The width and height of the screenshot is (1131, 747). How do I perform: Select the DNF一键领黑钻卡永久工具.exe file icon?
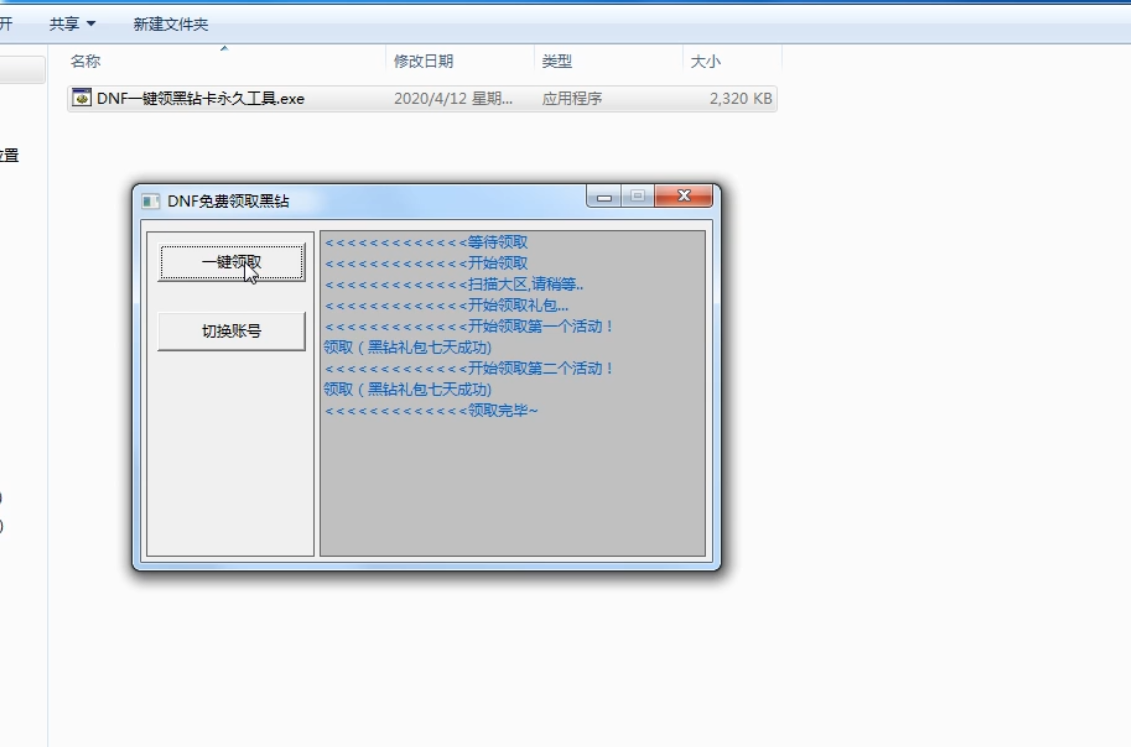82,98
